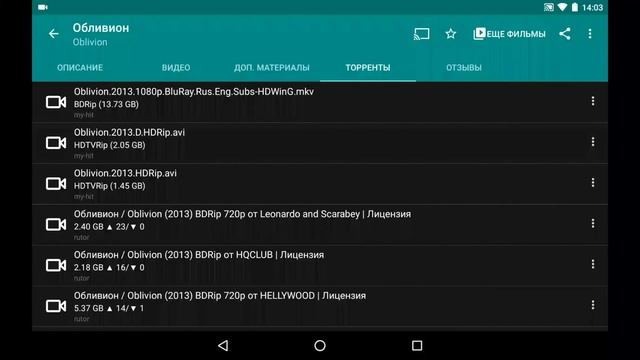Tap the video camera status bar icon
This screenshot has width=640, height=360.
pyautogui.click(x=43, y=7)
